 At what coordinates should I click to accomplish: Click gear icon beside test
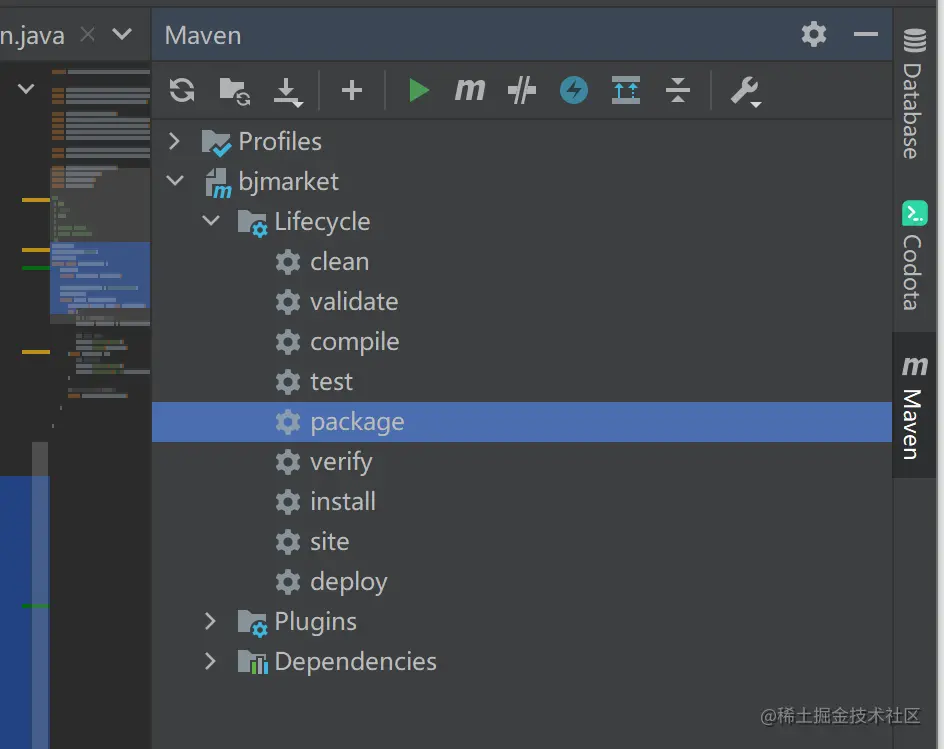pos(288,382)
